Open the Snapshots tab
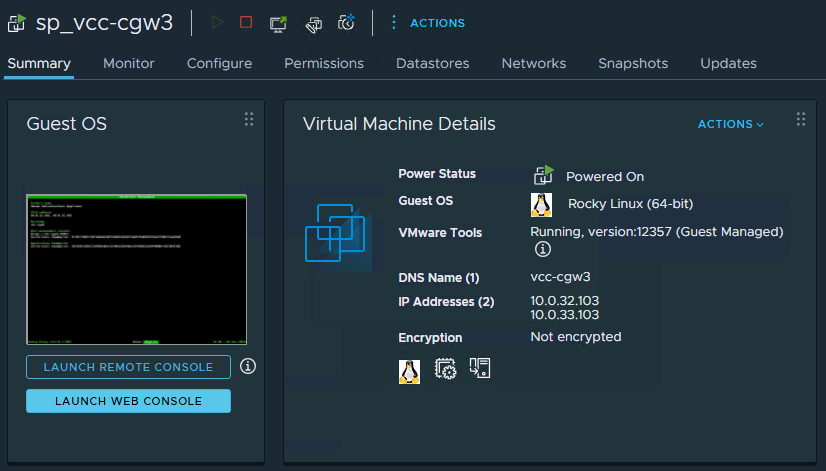This screenshot has width=826, height=471. pyautogui.click(x=633, y=64)
